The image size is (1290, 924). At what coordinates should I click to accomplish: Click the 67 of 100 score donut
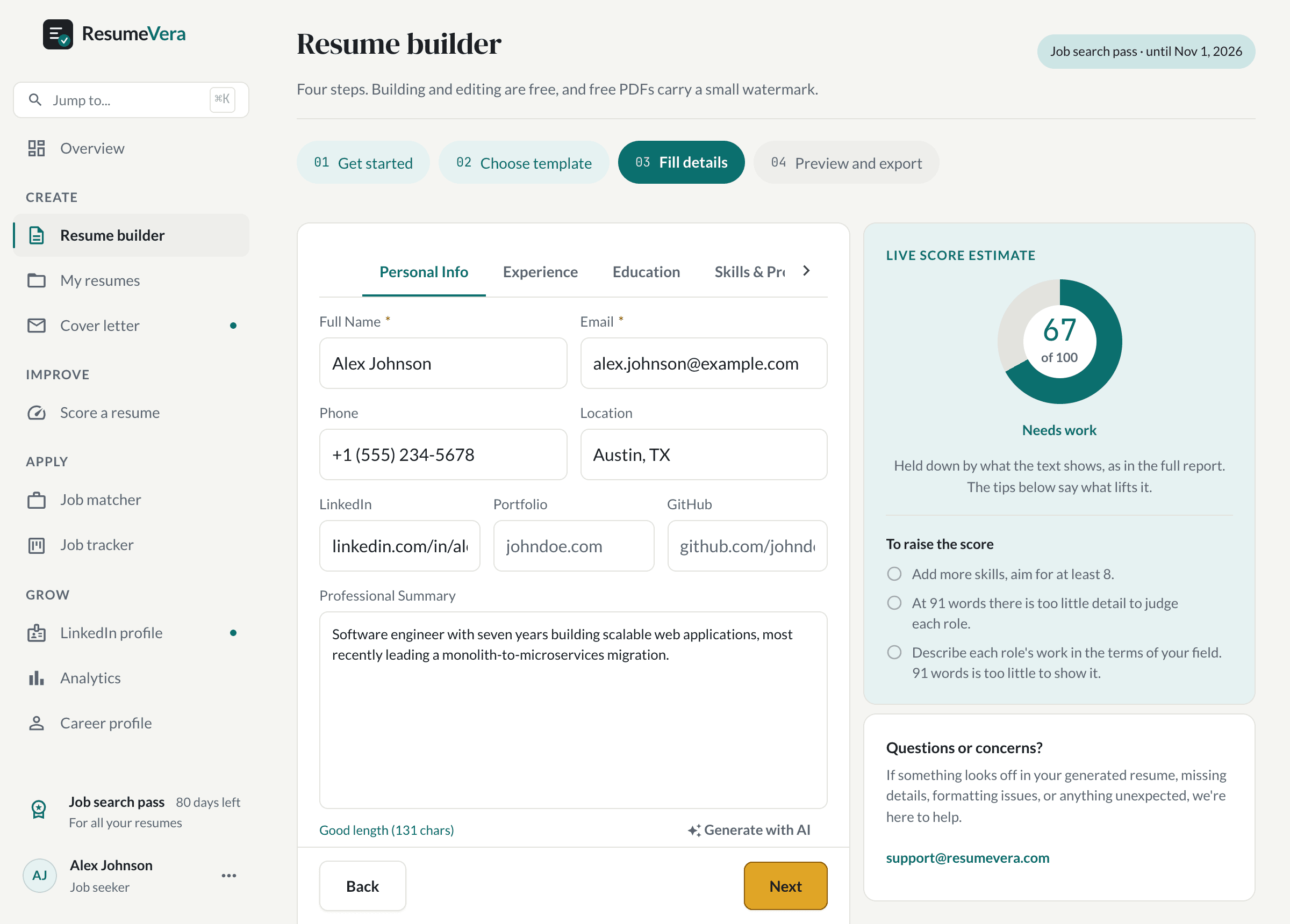[1059, 342]
